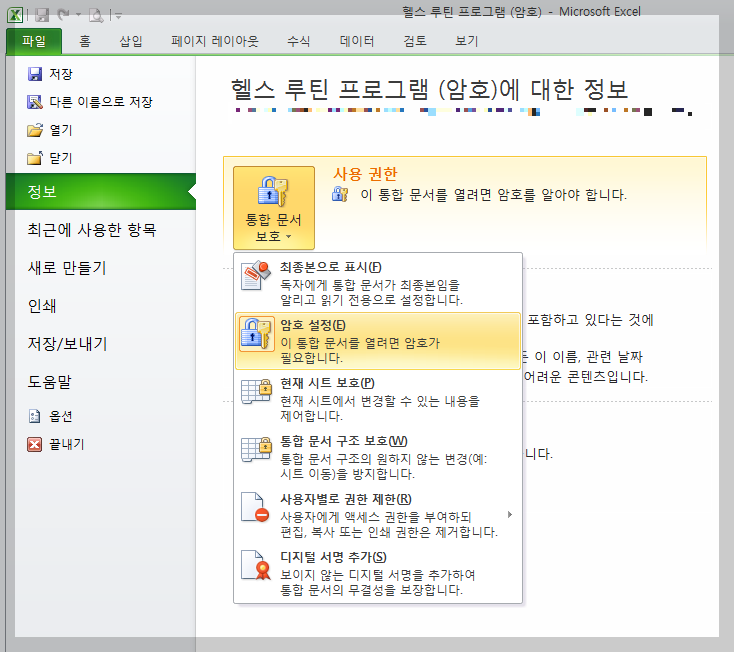The height and width of the screenshot is (652, 734).
Task: Click the quick access Redo icon
Action: [64, 15]
